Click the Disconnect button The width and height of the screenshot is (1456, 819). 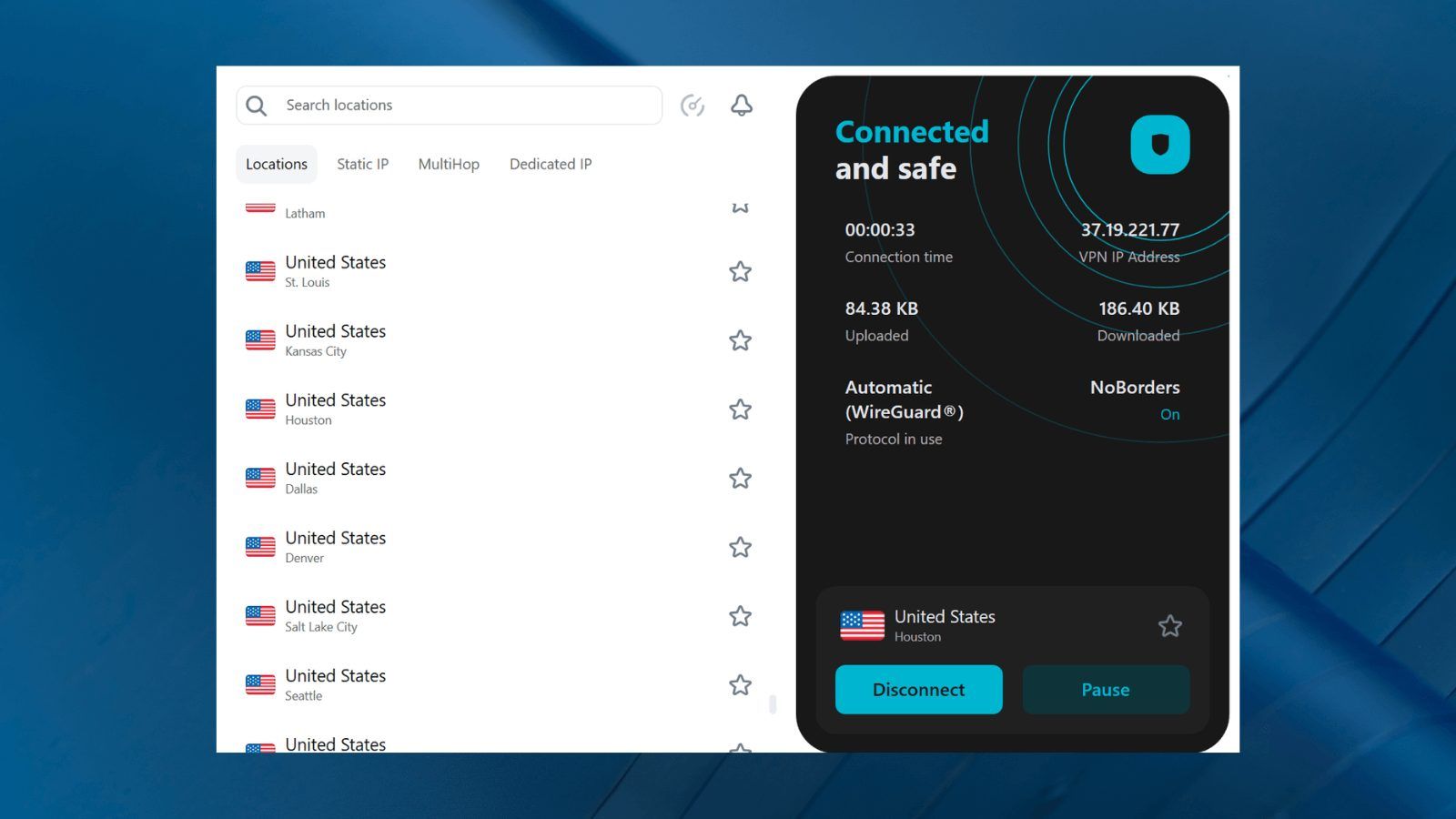[x=919, y=690]
